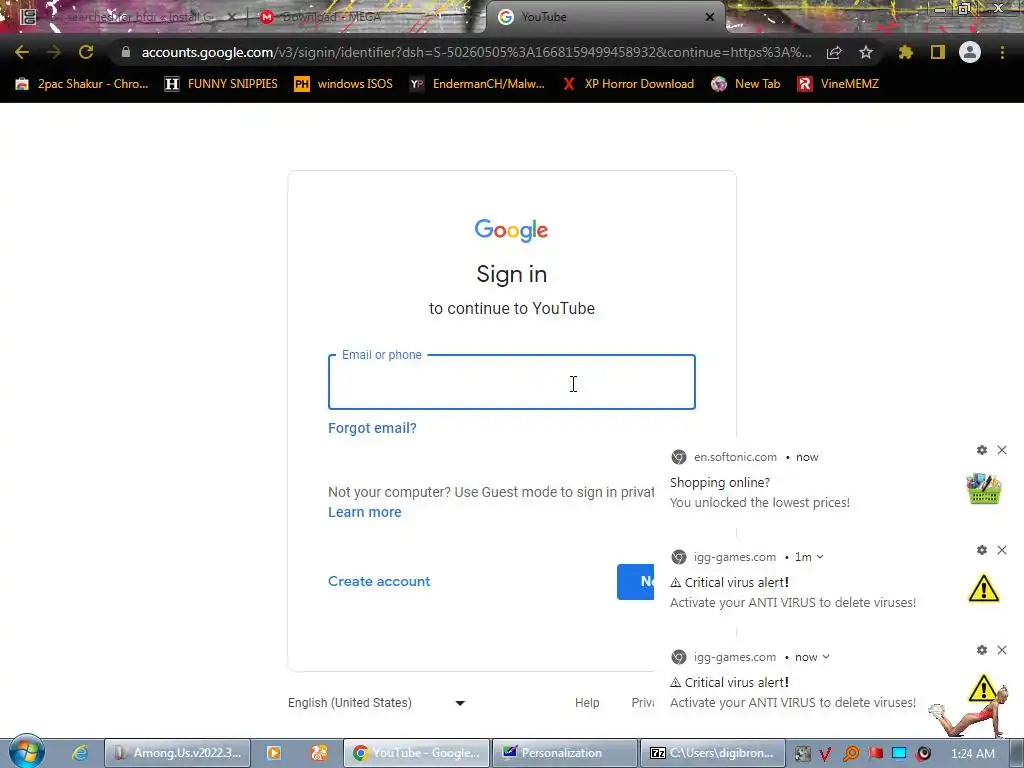Close the YouTube tab
This screenshot has height=768, width=1024.
(710, 17)
